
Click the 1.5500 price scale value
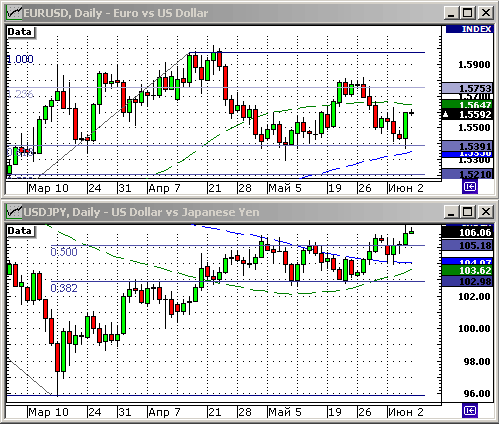tap(474, 128)
